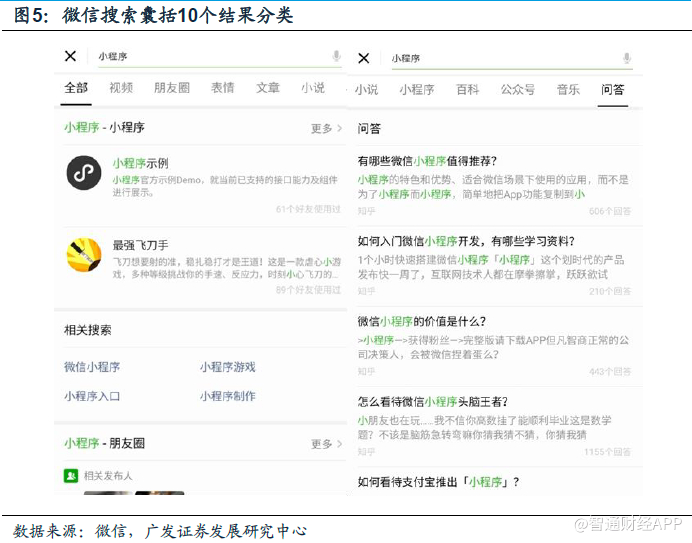692x543 pixels.
Task: Close the left search panel with X
Action: (70, 56)
